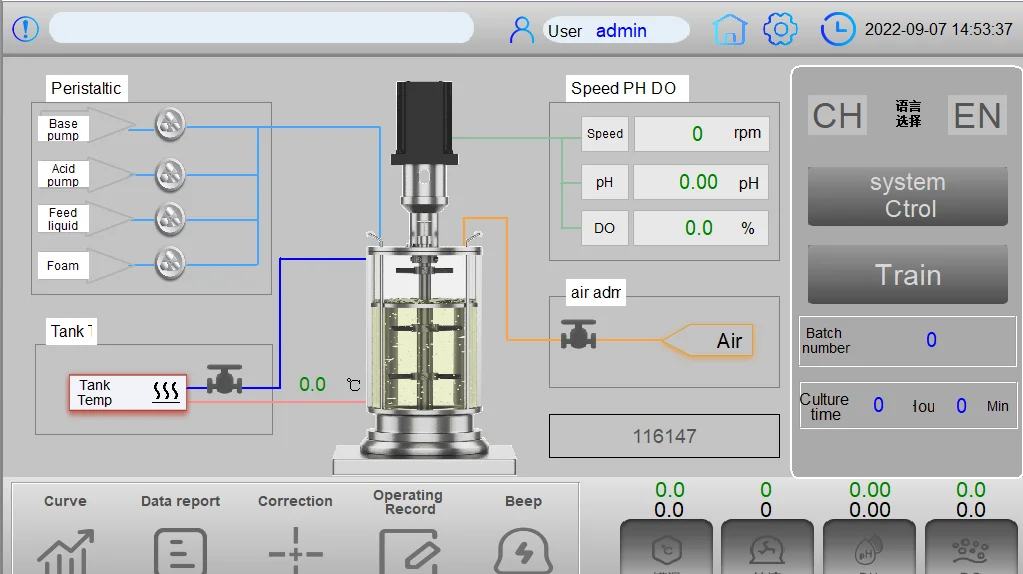Image resolution: width=1023 pixels, height=574 pixels.
Task: Open the home screen icon
Action: tap(730, 30)
